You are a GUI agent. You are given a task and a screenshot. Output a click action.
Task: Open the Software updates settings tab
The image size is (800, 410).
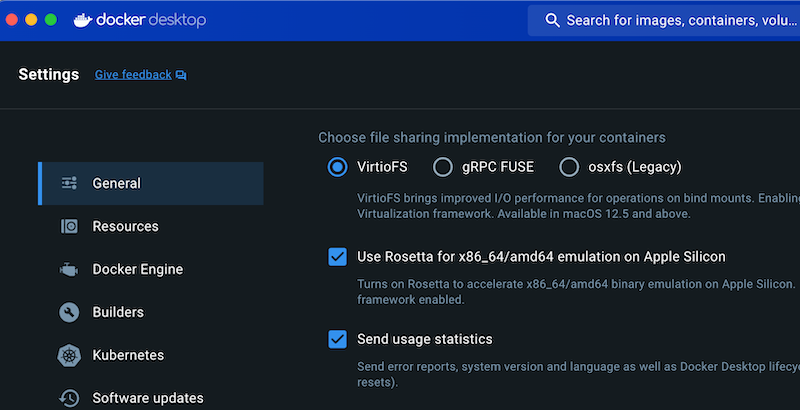151,398
